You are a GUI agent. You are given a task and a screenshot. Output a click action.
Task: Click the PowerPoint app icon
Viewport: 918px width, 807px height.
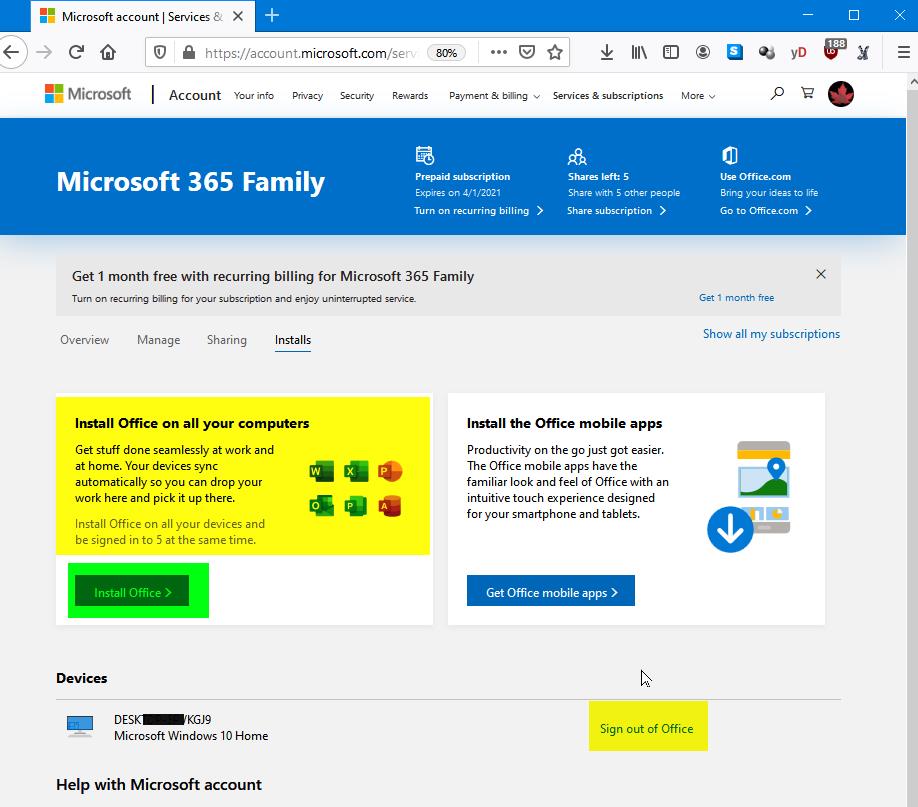point(390,470)
